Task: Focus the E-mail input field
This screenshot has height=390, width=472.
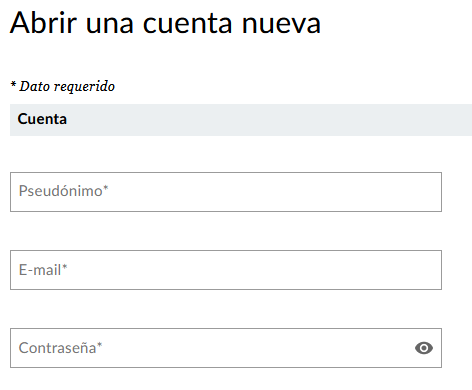Action: coord(226,270)
